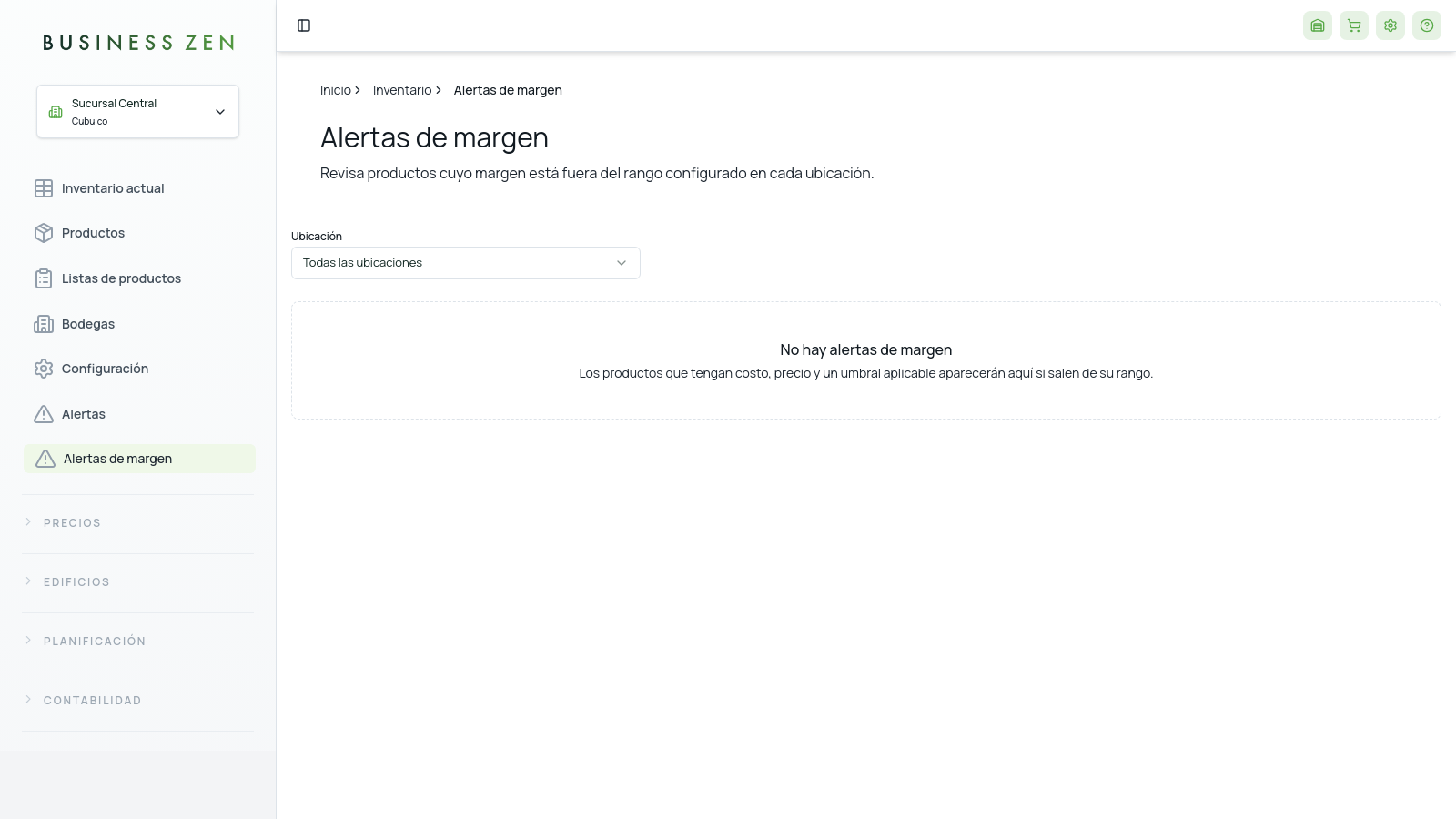This screenshot has width=1456, height=819.
Task: Expand the CONTABILIDAD section
Action: click(138, 701)
